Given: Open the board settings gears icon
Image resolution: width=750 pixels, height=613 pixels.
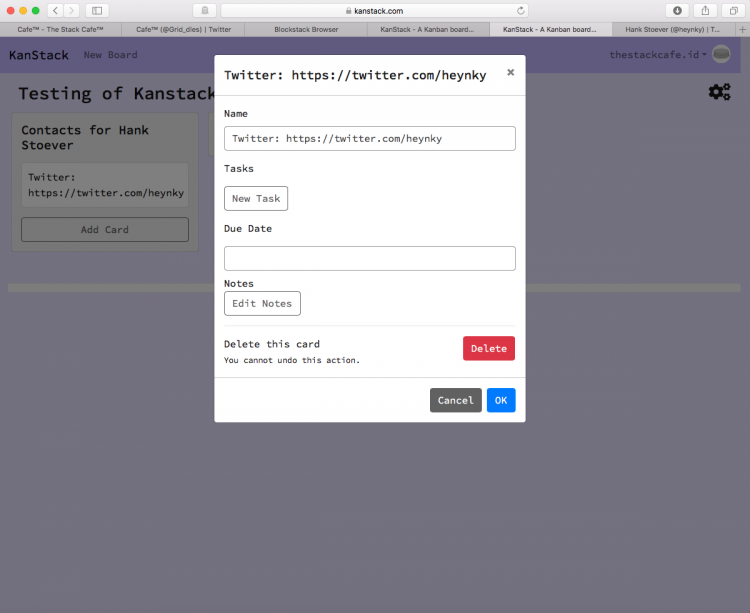Looking at the screenshot, I should coord(719,91).
